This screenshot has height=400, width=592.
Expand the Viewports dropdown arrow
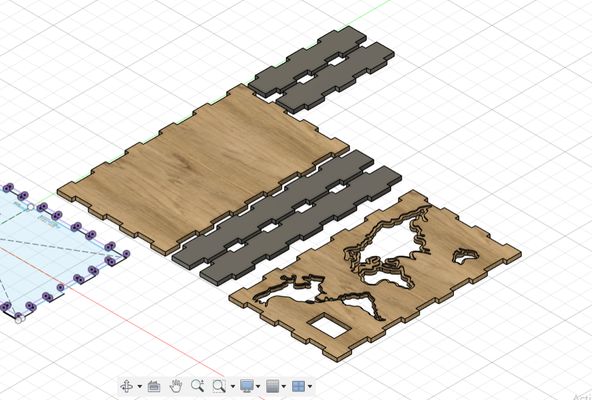[310, 386]
